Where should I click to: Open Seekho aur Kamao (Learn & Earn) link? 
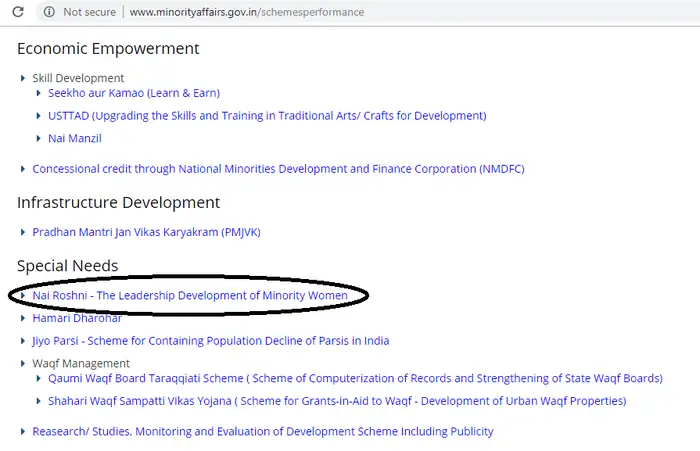point(133,93)
